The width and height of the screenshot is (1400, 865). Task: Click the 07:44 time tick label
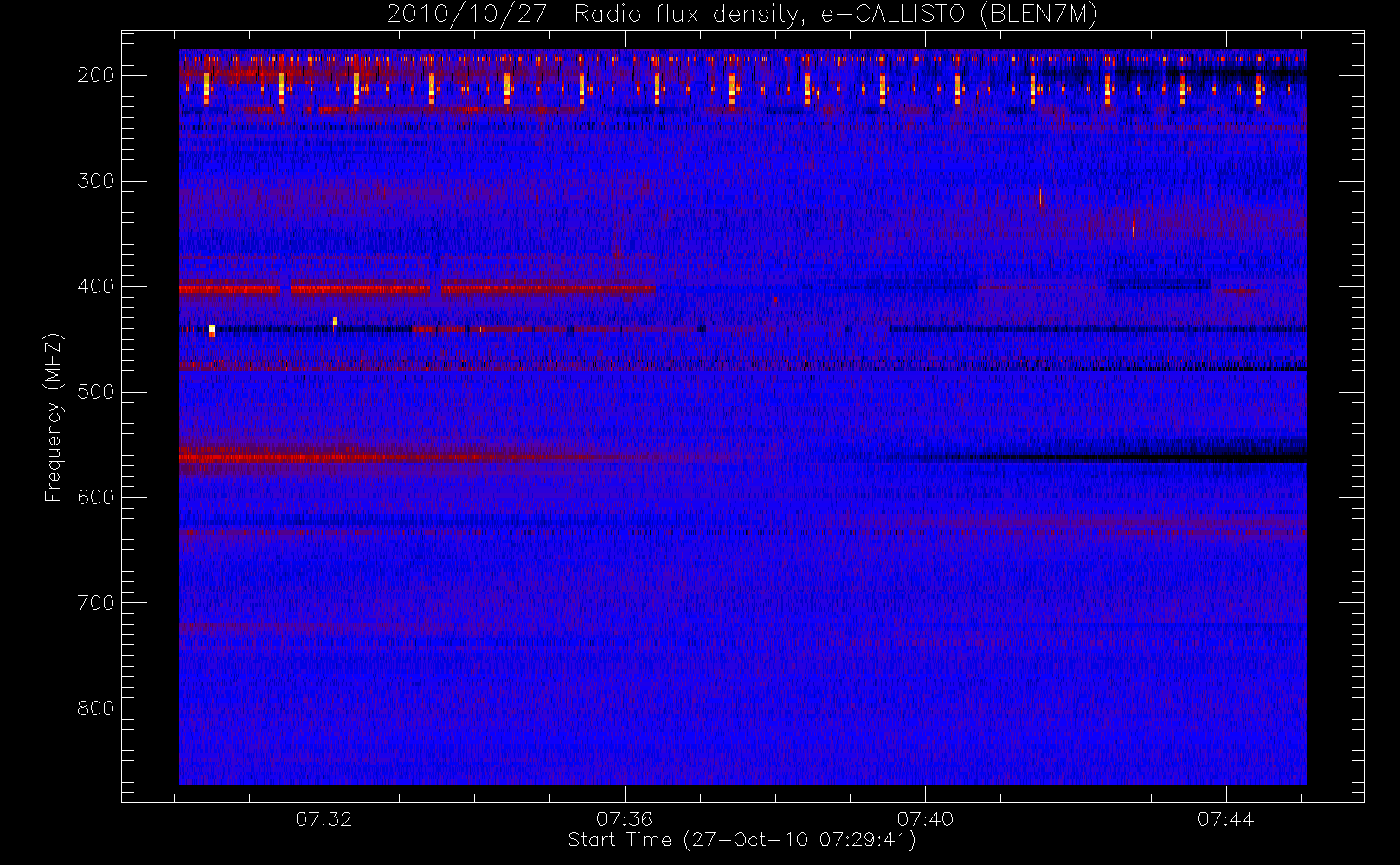1226,819
